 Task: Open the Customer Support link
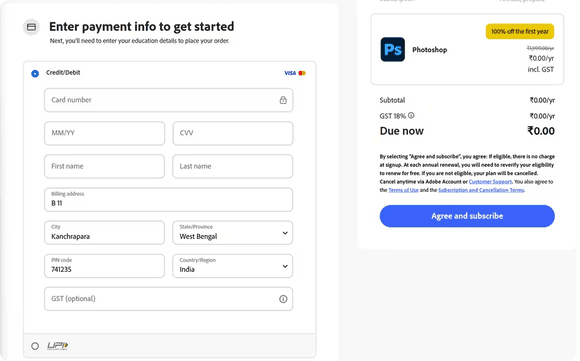pyautogui.click(x=490, y=182)
